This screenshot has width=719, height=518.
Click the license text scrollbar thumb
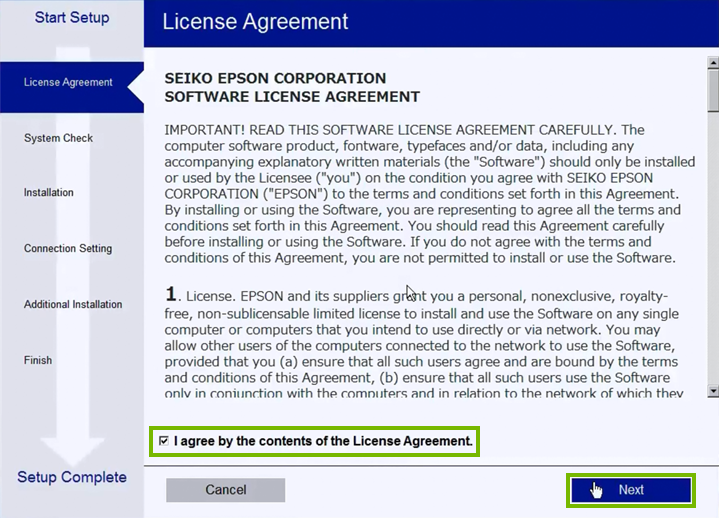[x=713, y=90]
